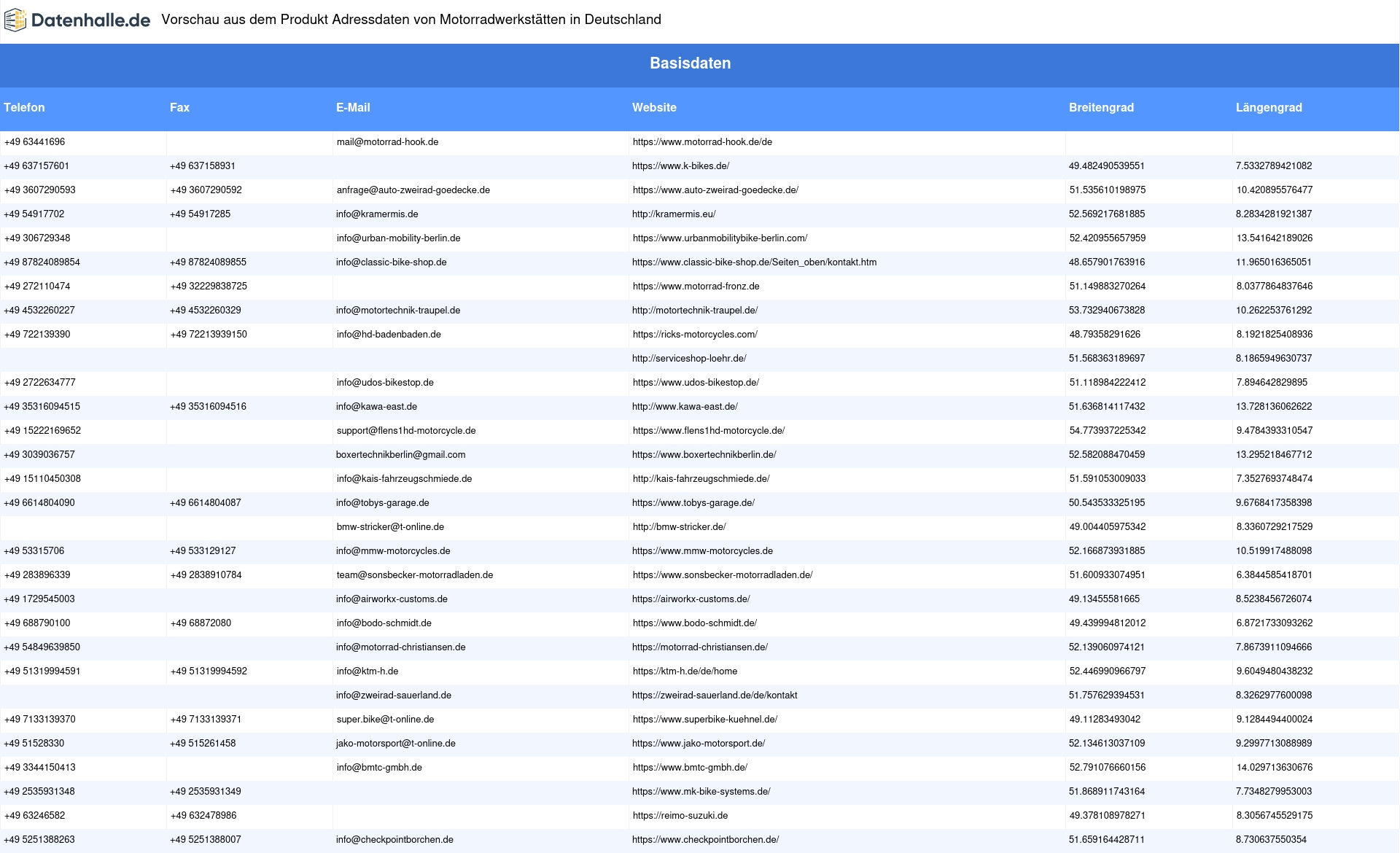This screenshot has width=1400, height=853.
Task: Select phone number +49 1729545003
Action: (x=39, y=599)
